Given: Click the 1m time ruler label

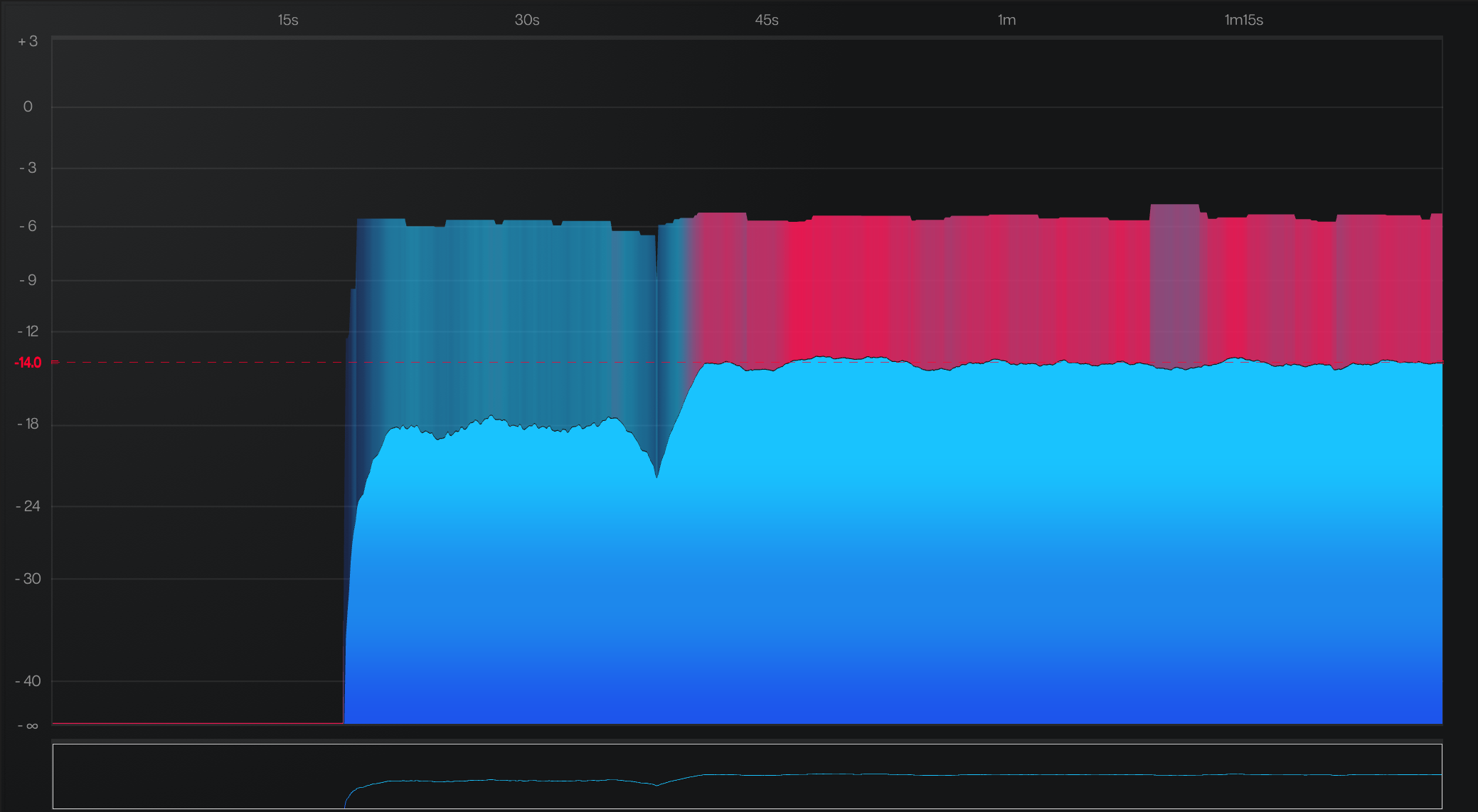Looking at the screenshot, I should click(x=1006, y=20).
